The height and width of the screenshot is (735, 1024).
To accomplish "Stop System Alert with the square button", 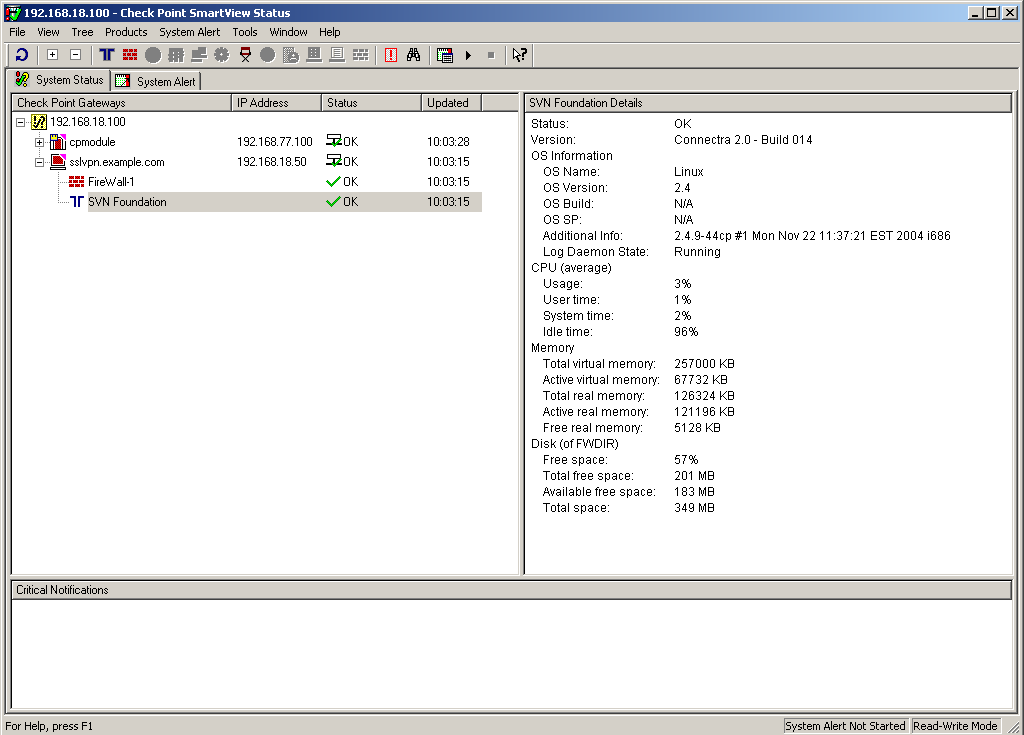I will pyautogui.click(x=491, y=56).
